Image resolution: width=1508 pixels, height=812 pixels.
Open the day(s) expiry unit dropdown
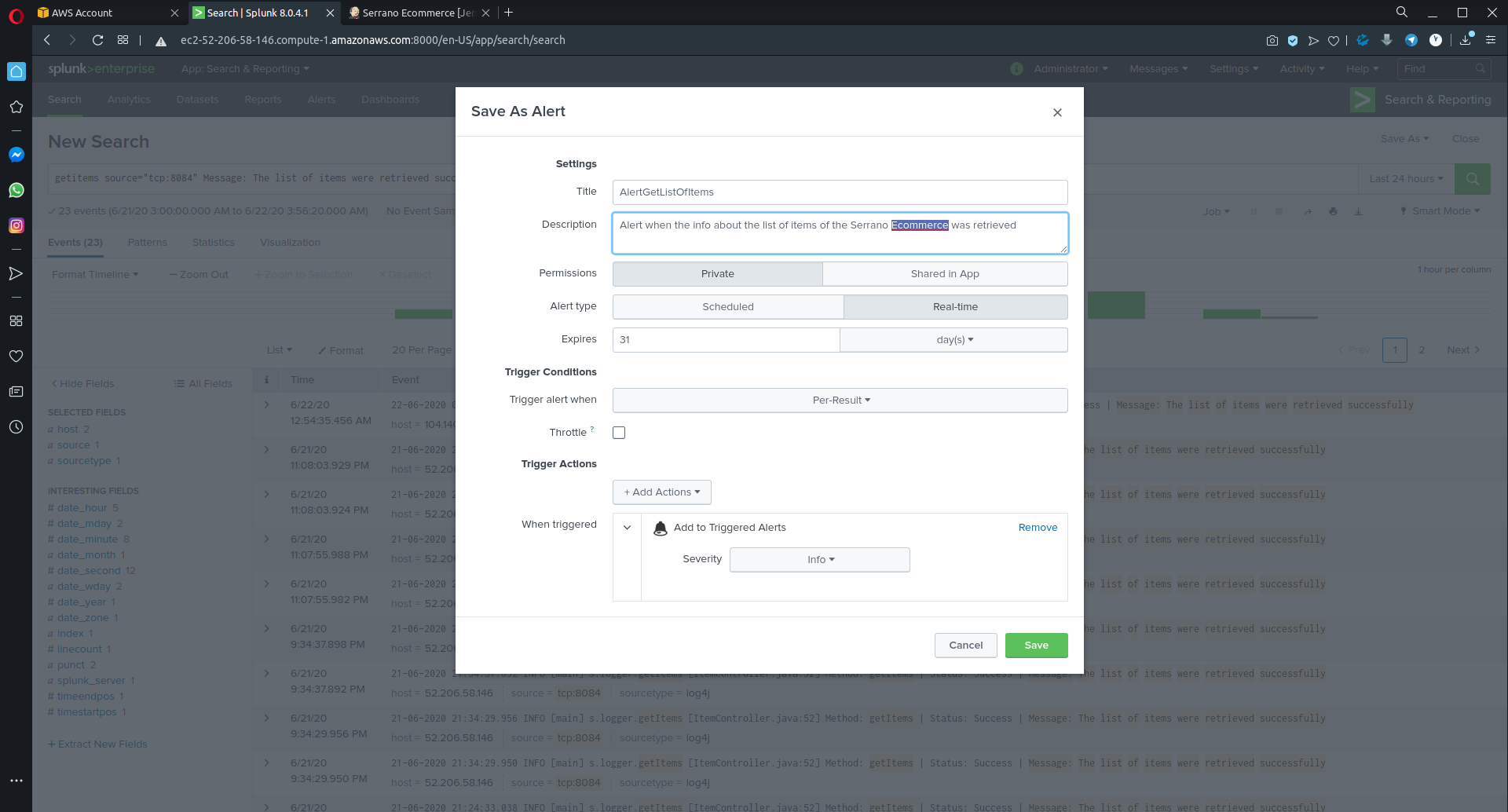(x=954, y=340)
